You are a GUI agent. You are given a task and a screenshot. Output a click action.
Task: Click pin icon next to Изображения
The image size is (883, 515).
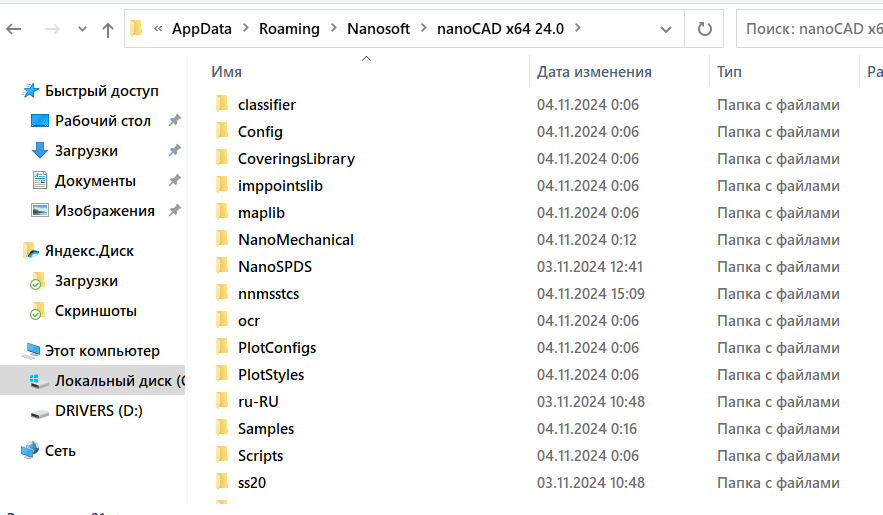pos(175,210)
